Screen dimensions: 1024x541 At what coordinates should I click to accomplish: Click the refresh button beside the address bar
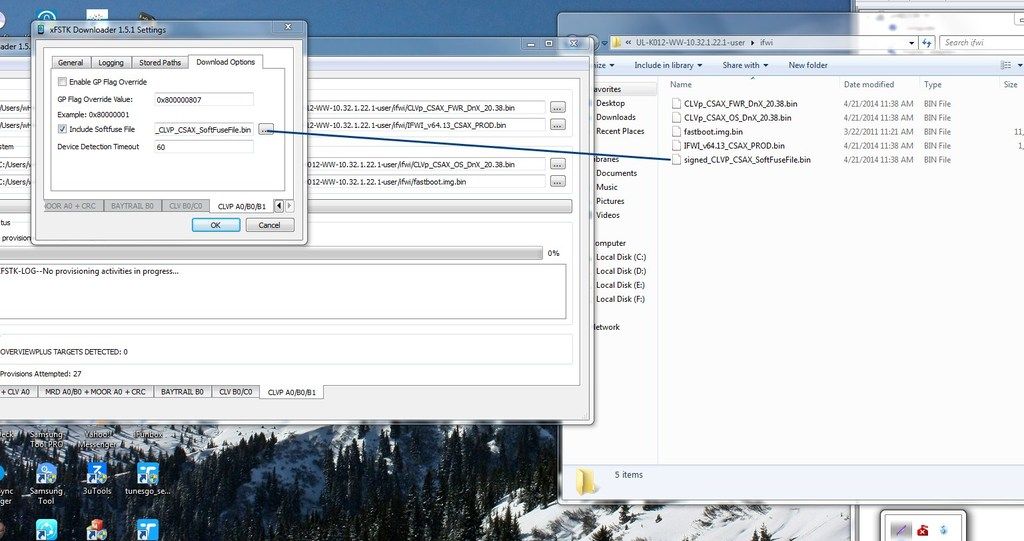tap(927, 43)
